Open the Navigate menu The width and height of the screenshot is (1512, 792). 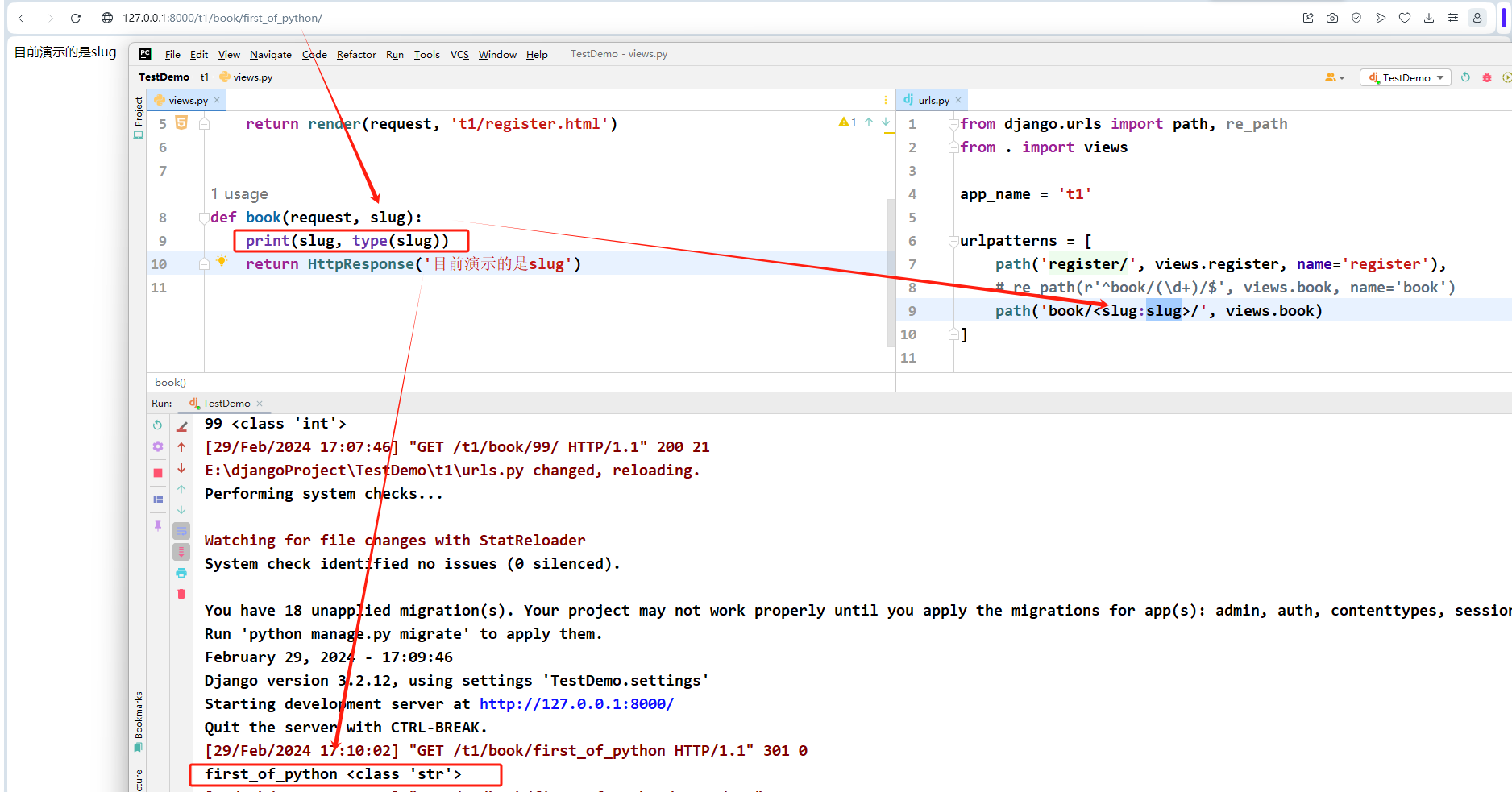pos(271,55)
